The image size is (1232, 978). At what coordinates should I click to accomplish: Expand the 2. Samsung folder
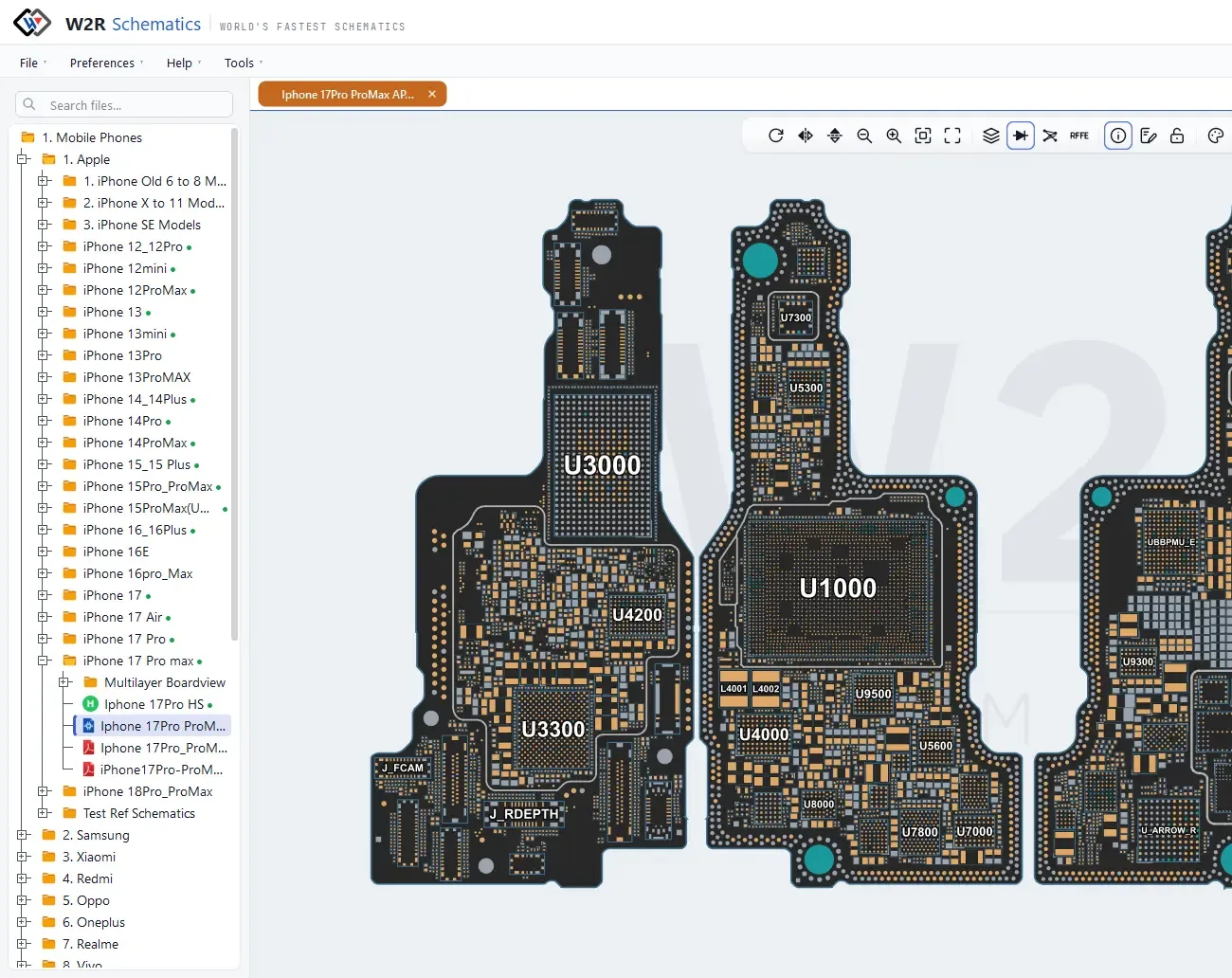point(23,835)
